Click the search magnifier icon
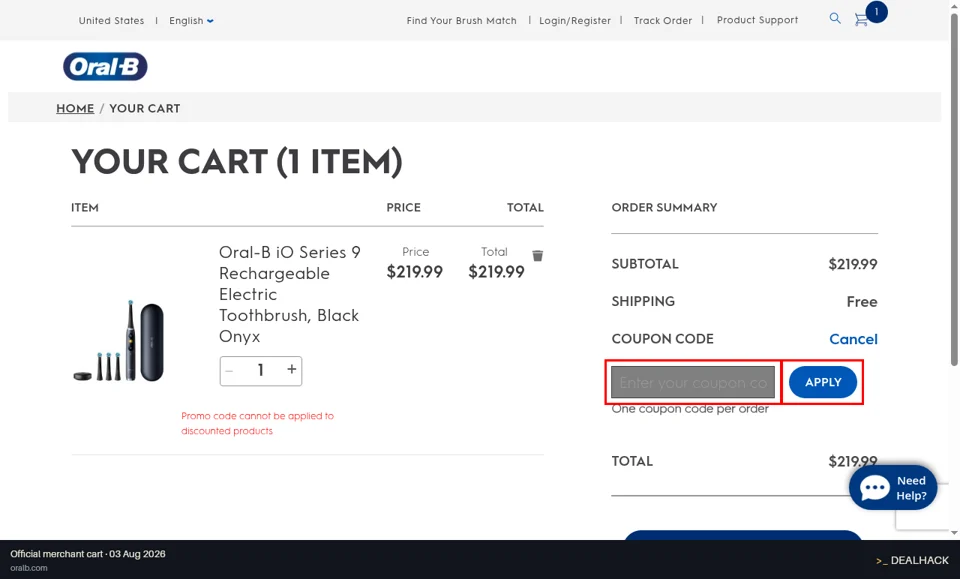The height and width of the screenshot is (579, 960). pyautogui.click(x=834, y=18)
